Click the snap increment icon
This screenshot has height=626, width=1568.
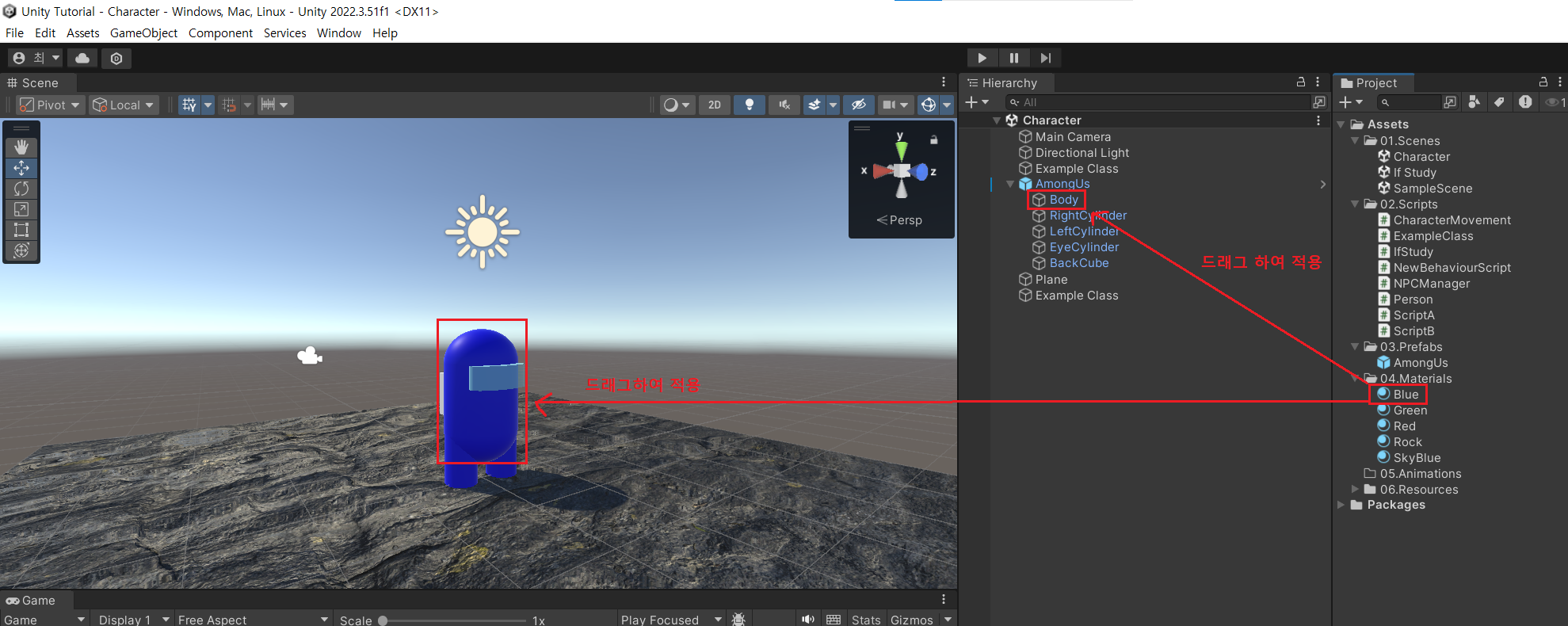coord(229,105)
